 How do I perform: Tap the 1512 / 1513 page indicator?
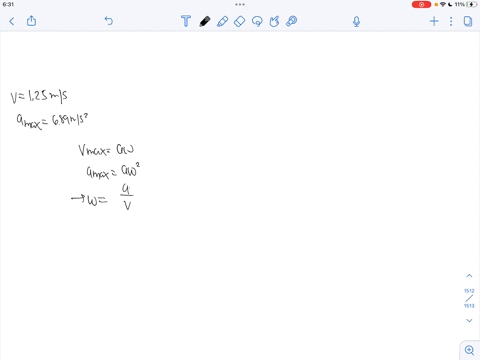coord(469,298)
